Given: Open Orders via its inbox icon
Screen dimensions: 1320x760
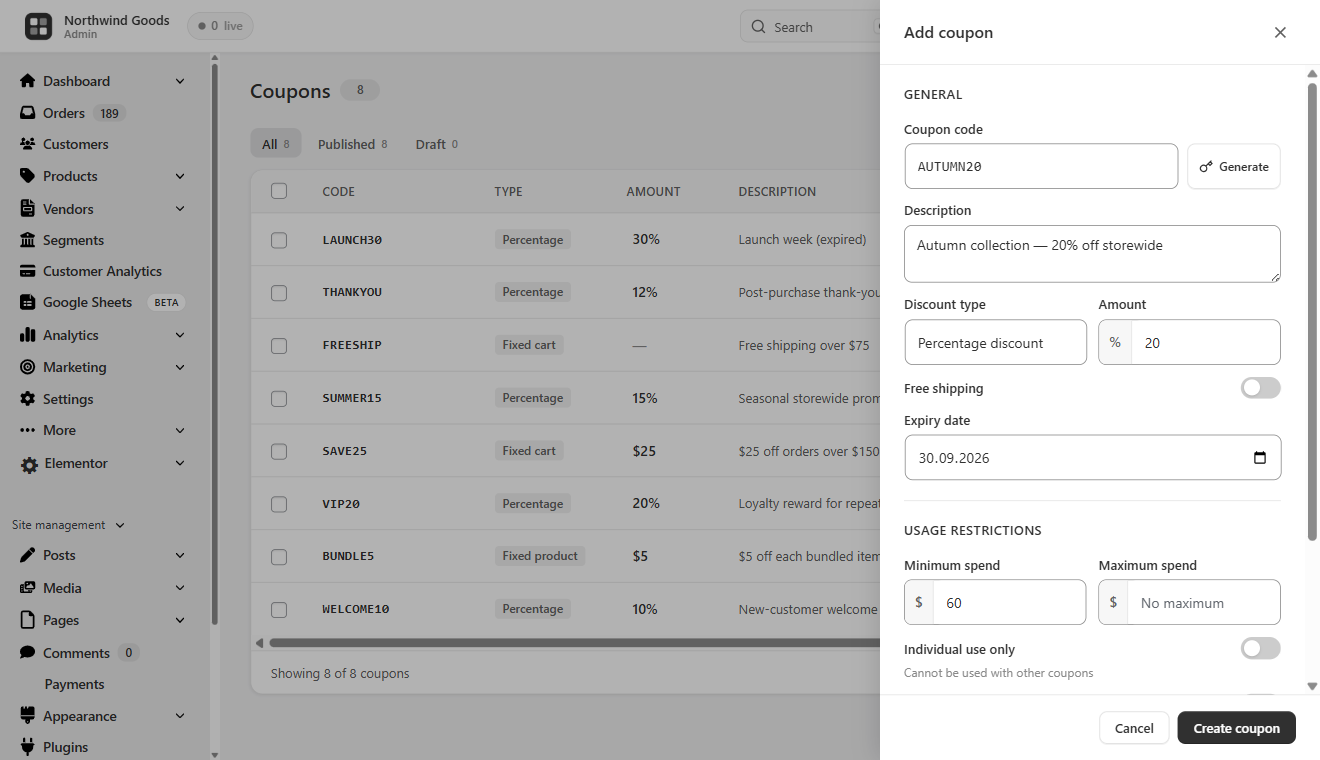Looking at the screenshot, I should [28, 113].
